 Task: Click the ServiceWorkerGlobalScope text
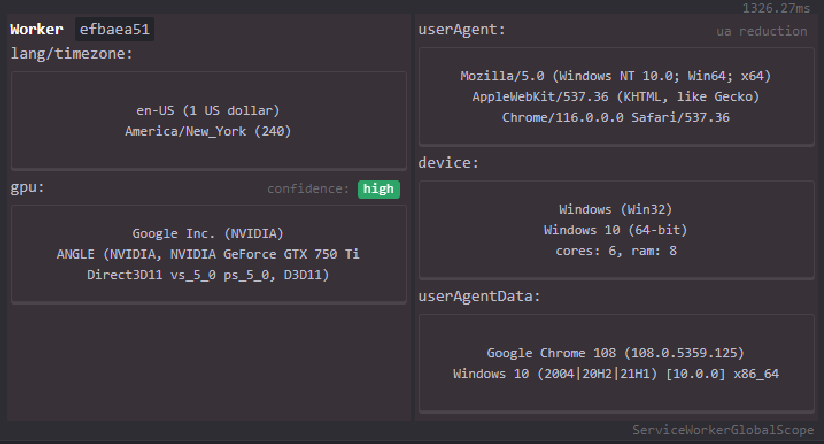pyautogui.click(x=723, y=430)
